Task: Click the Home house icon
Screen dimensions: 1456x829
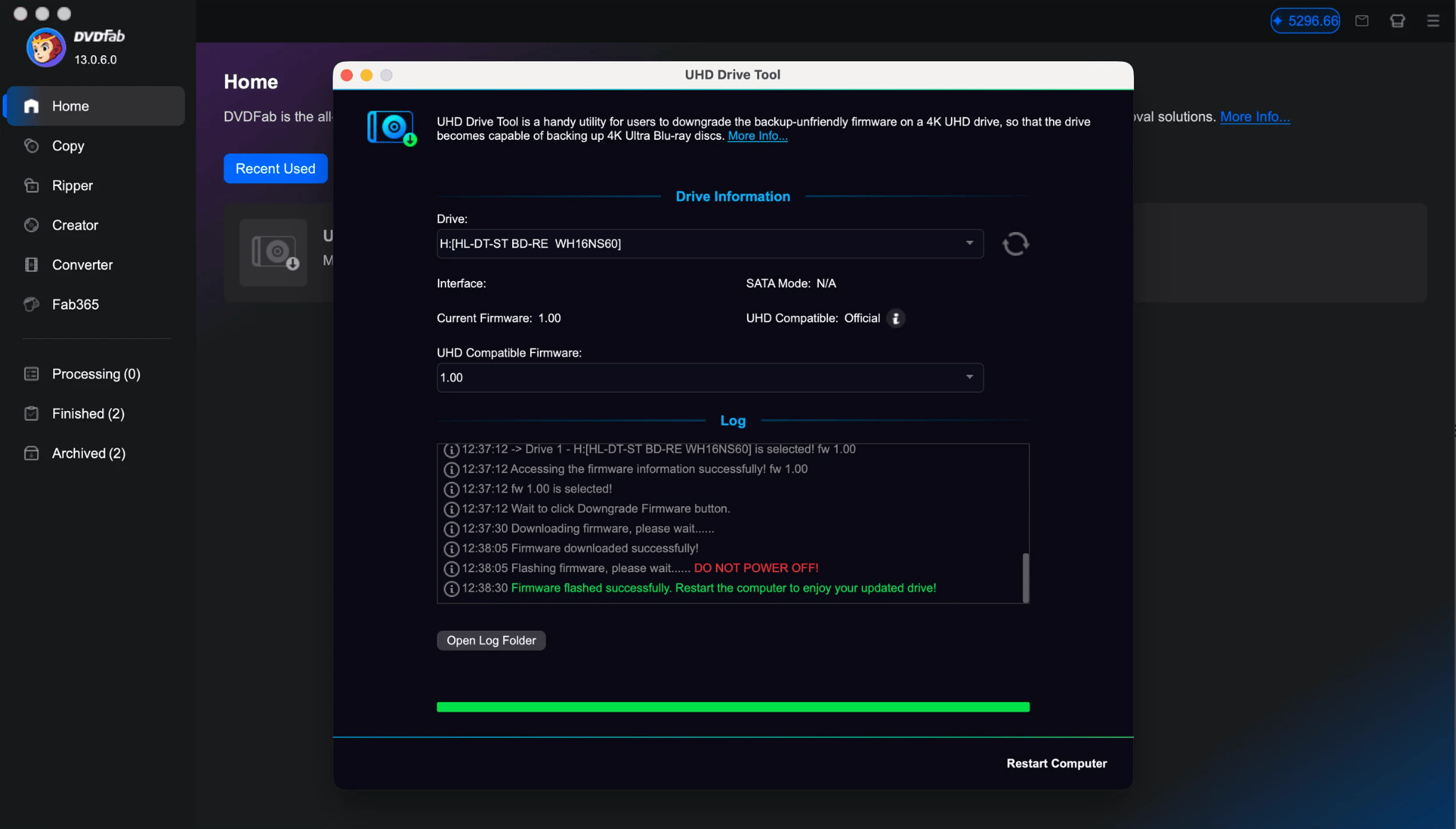Action: click(31, 106)
